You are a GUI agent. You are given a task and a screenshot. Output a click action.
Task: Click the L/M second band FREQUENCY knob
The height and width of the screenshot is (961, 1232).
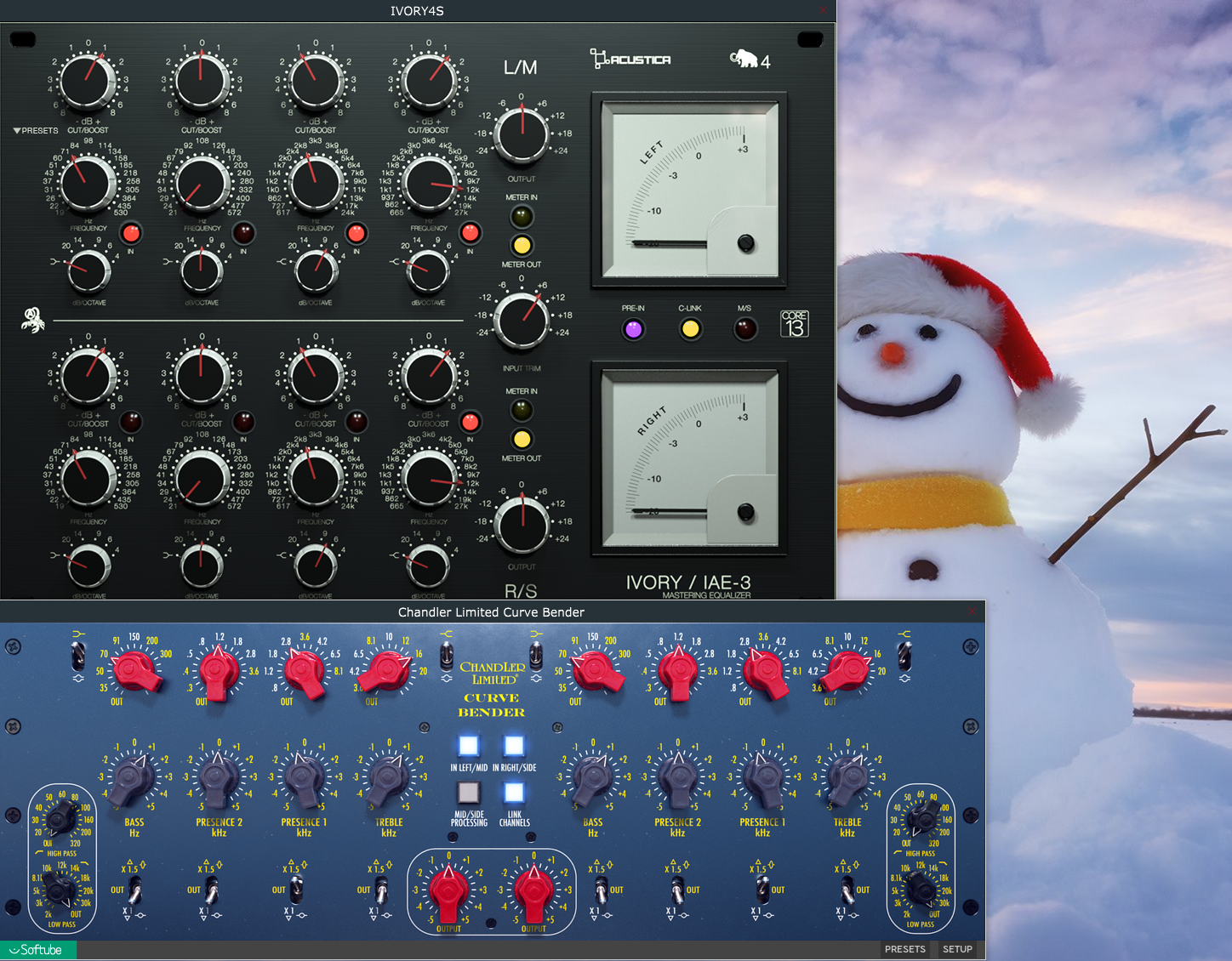pyautogui.click(x=202, y=185)
